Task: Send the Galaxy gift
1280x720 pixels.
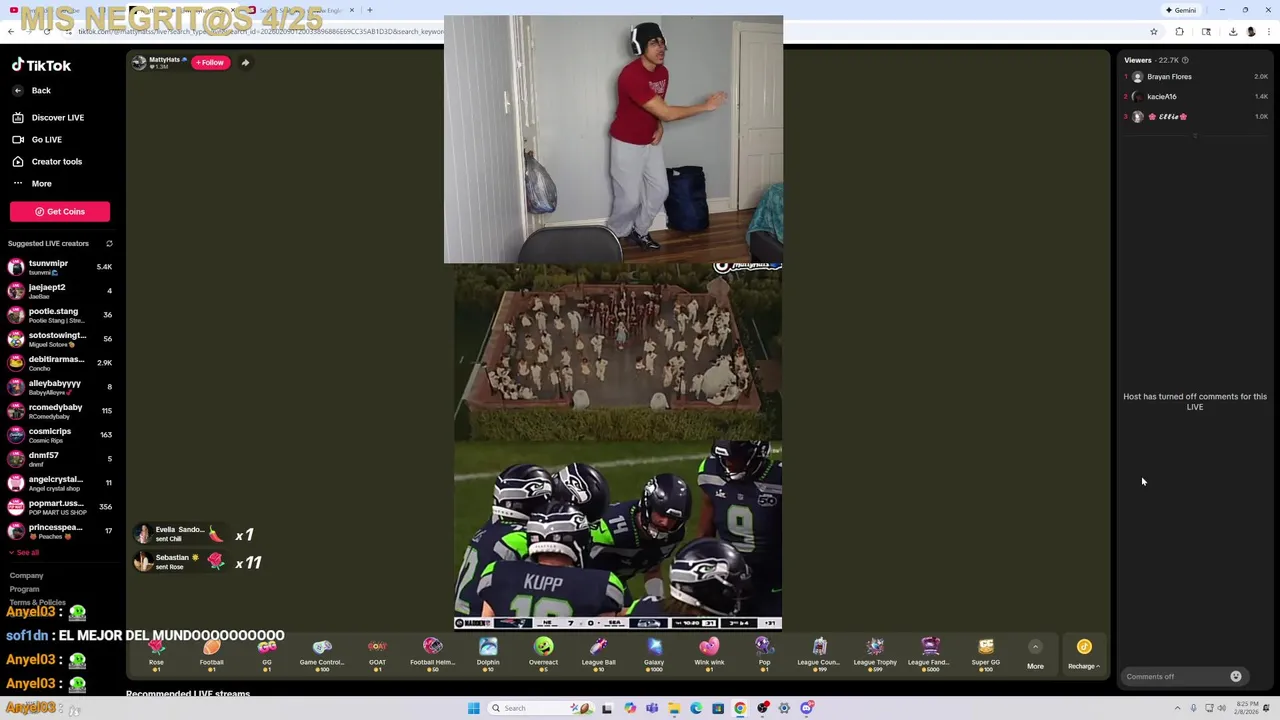Action: tap(654, 654)
